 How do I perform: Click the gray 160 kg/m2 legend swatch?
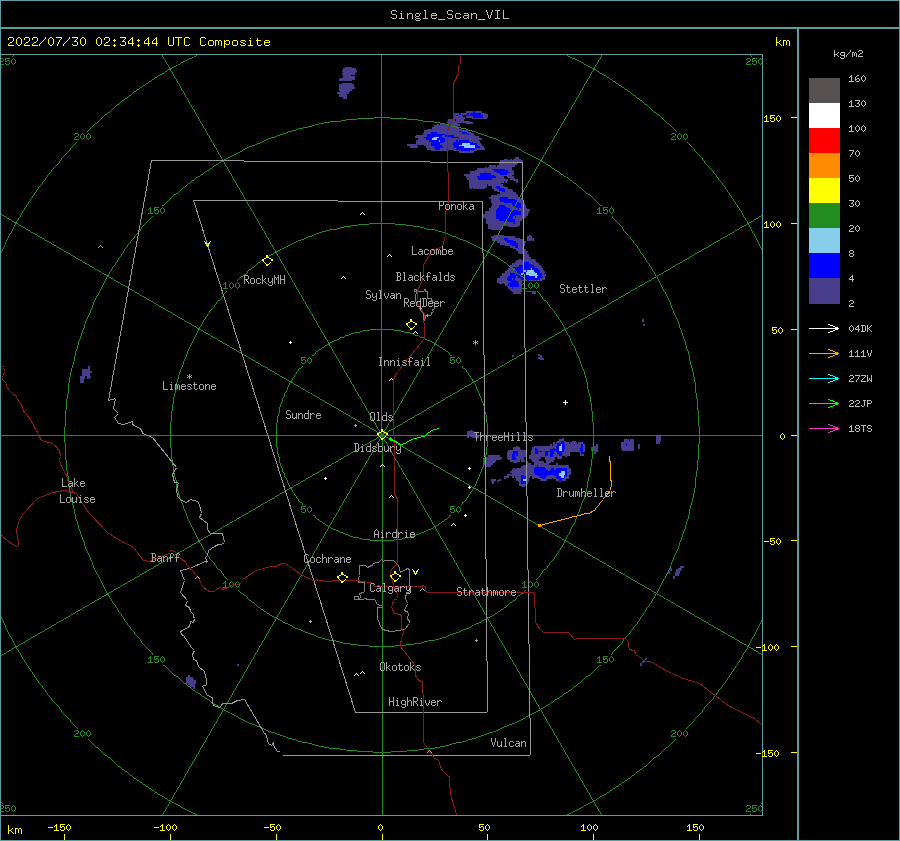pyautogui.click(x=824, y=91)
